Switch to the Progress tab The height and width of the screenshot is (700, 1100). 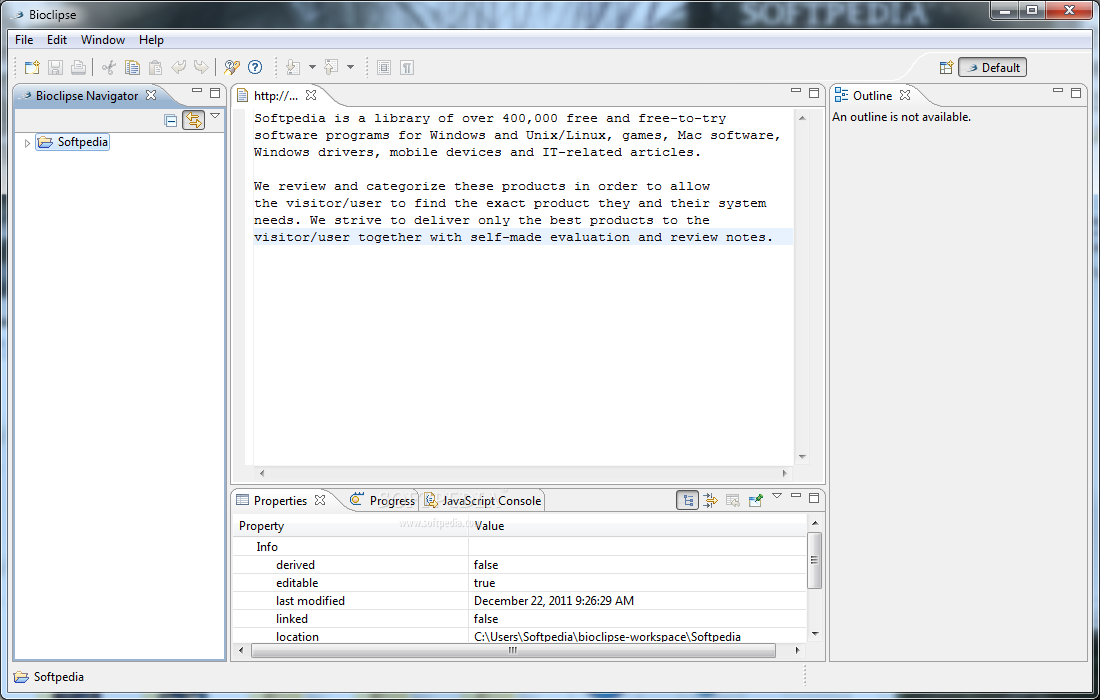click(383, 501)
